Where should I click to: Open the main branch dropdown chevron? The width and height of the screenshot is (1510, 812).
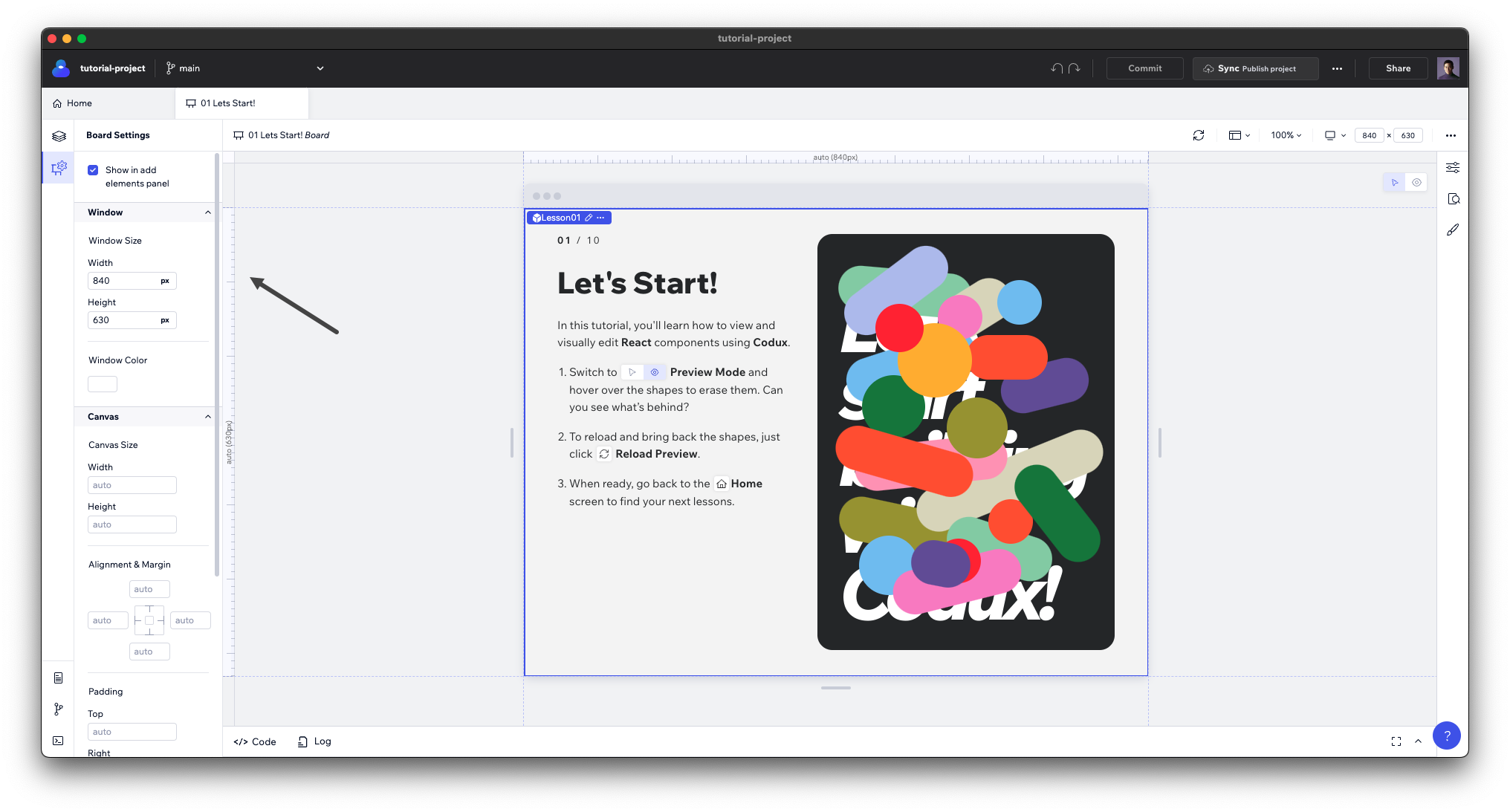tap(320, 68)
